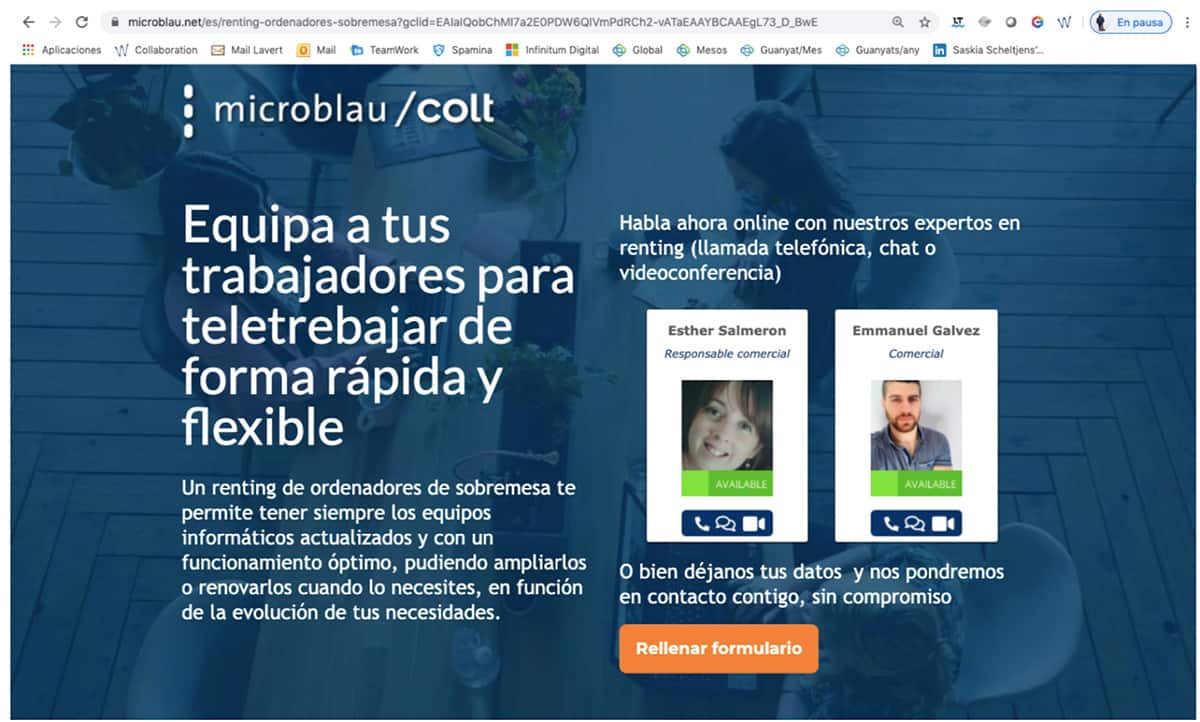This screenshot has width=1200, height=722.
Task: Open the TeamWork bookmark
Action: coord(386,50)
